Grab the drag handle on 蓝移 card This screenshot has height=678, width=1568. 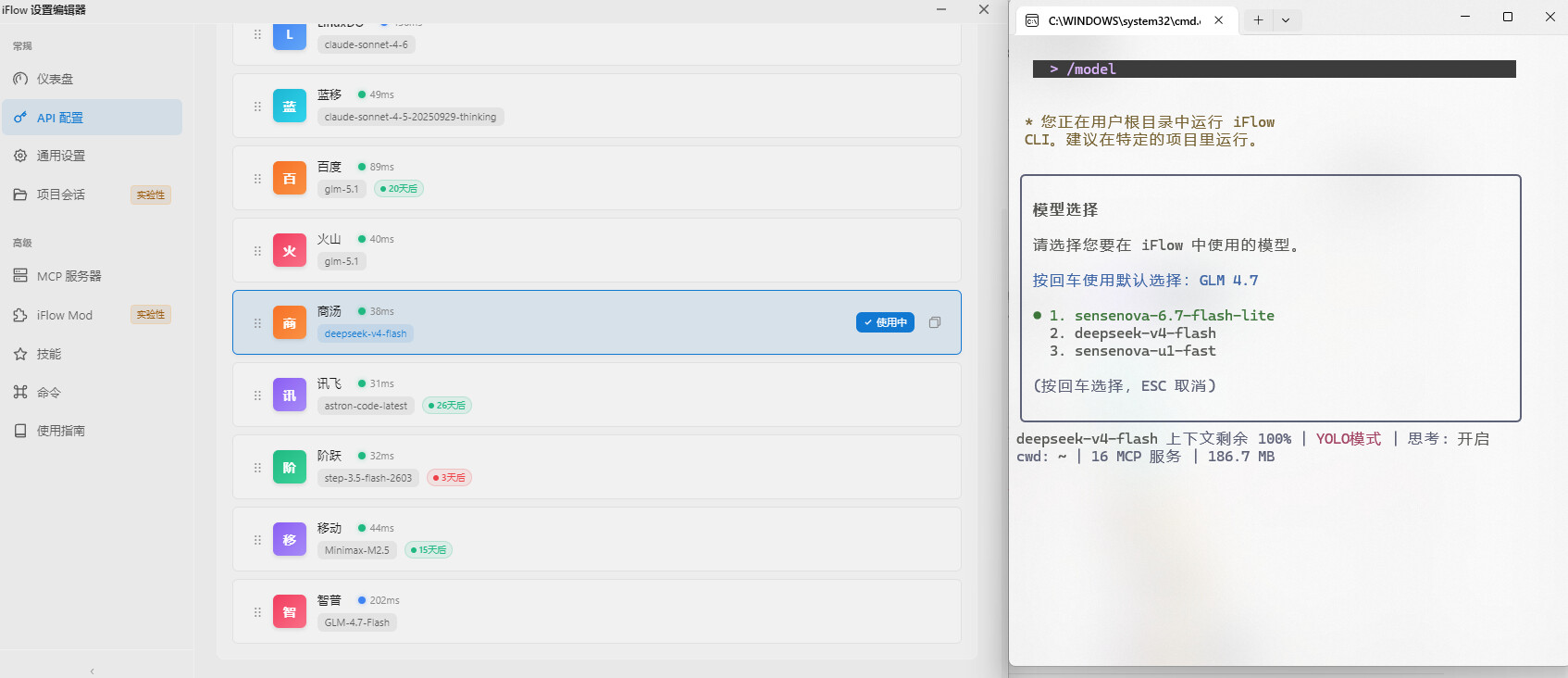(x=257, y=107)
